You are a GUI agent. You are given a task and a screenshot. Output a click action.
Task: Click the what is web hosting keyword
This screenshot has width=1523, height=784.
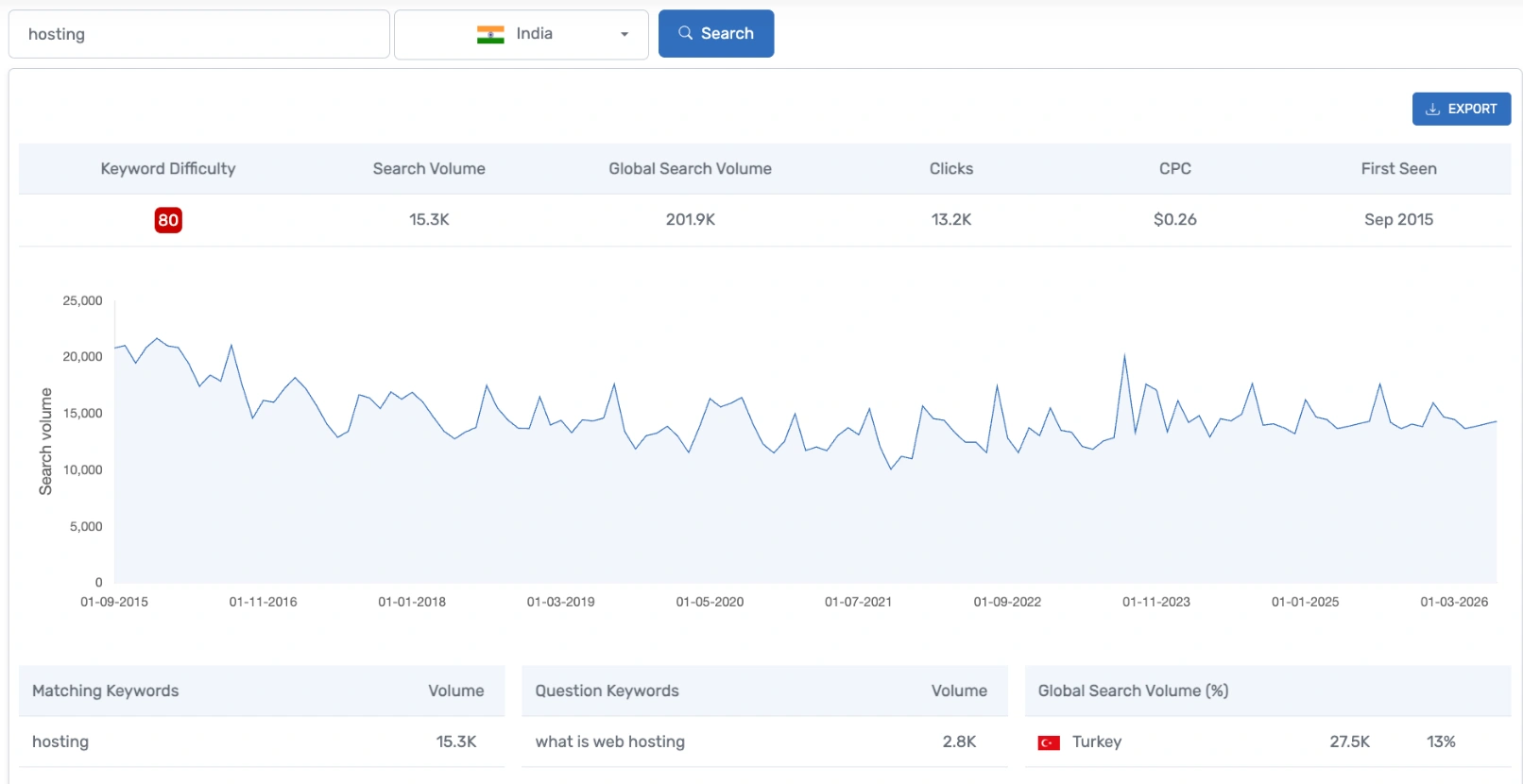610,741
